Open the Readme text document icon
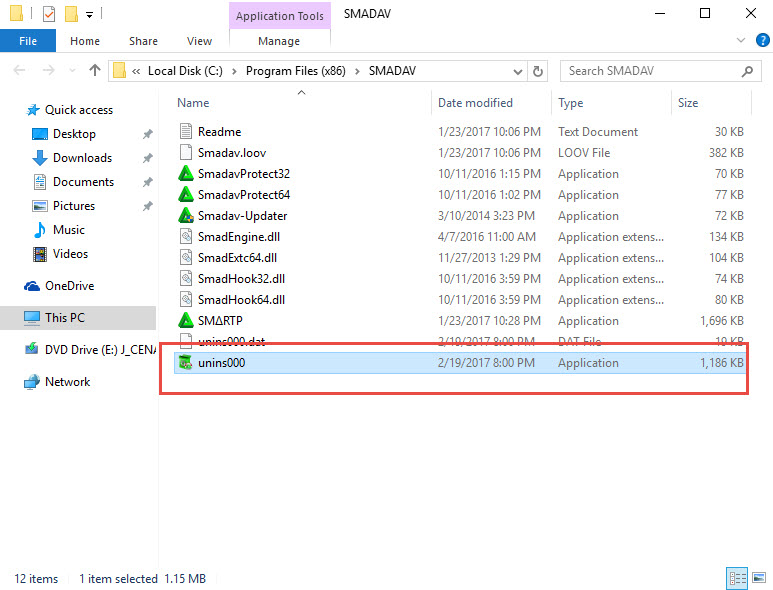Viewport: 773px width, 590px height. point(186,132)
